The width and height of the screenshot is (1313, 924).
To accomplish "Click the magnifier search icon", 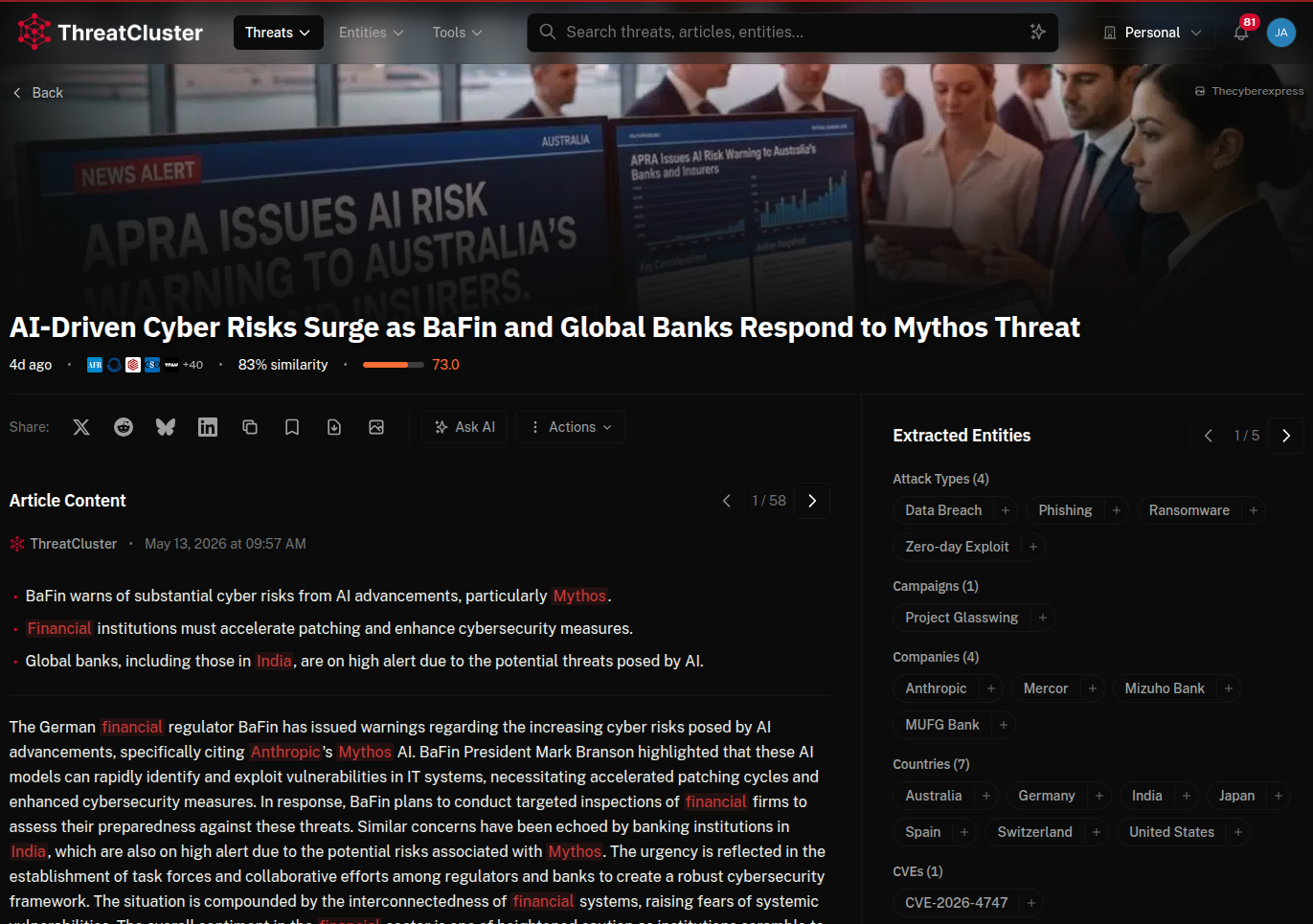I will pos(548,33).
